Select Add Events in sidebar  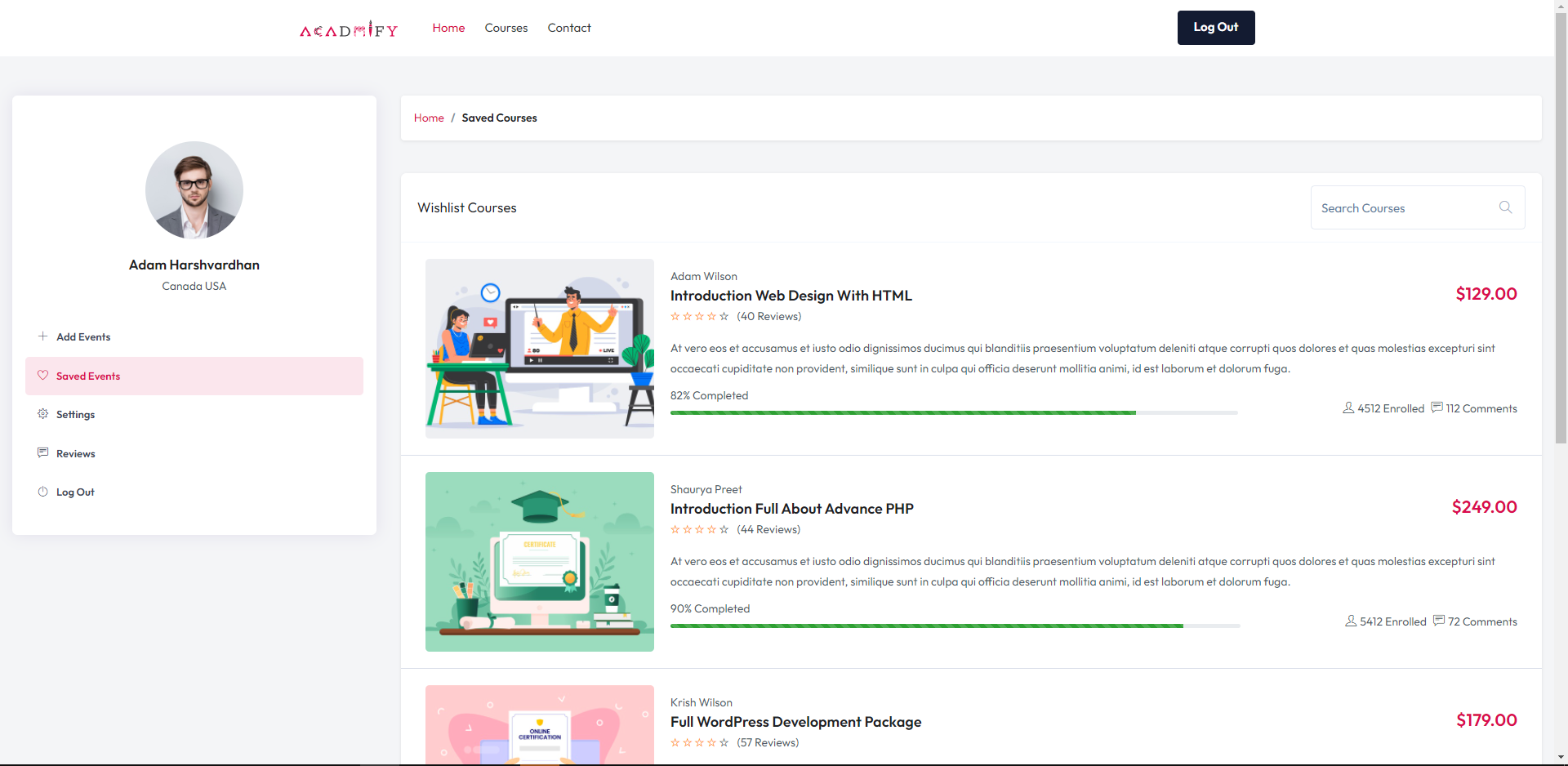(194, 336)
